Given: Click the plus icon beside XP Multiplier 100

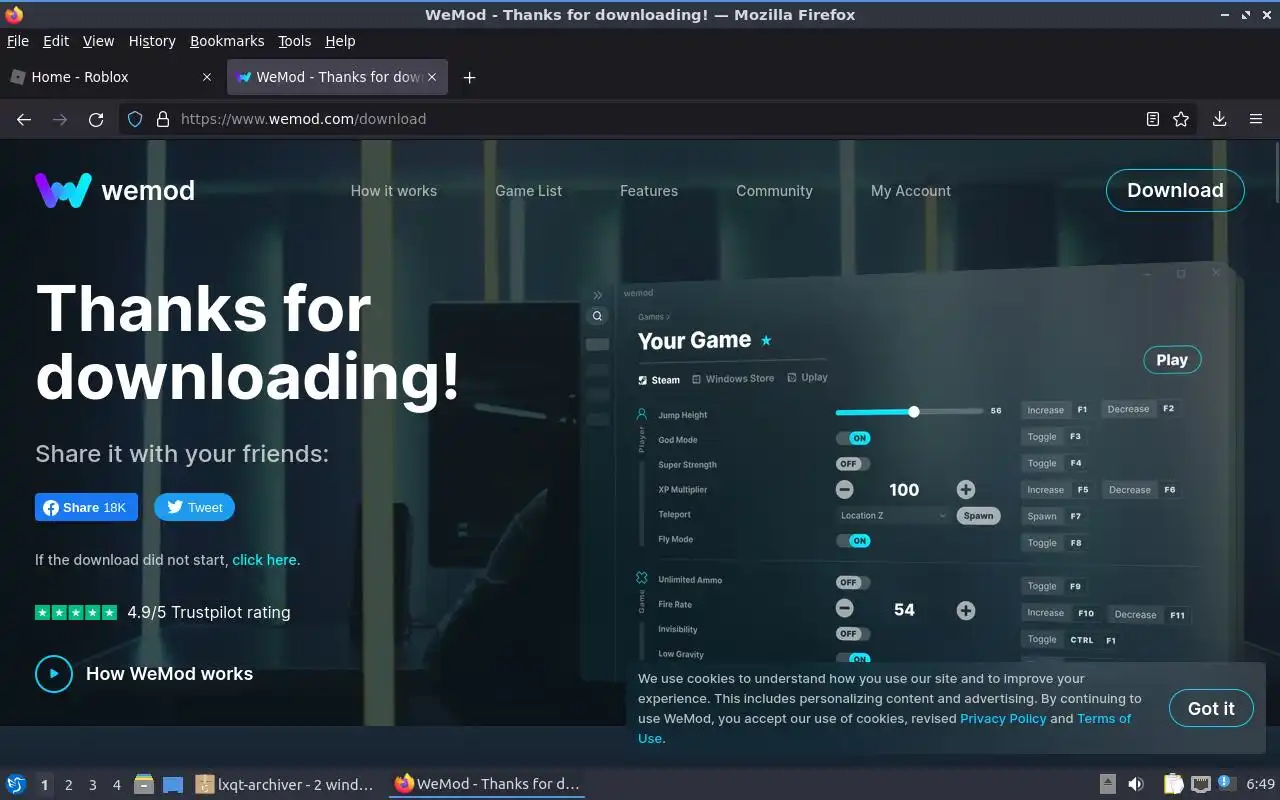Looking at the screenshot, I should click(x=965, y=489).
